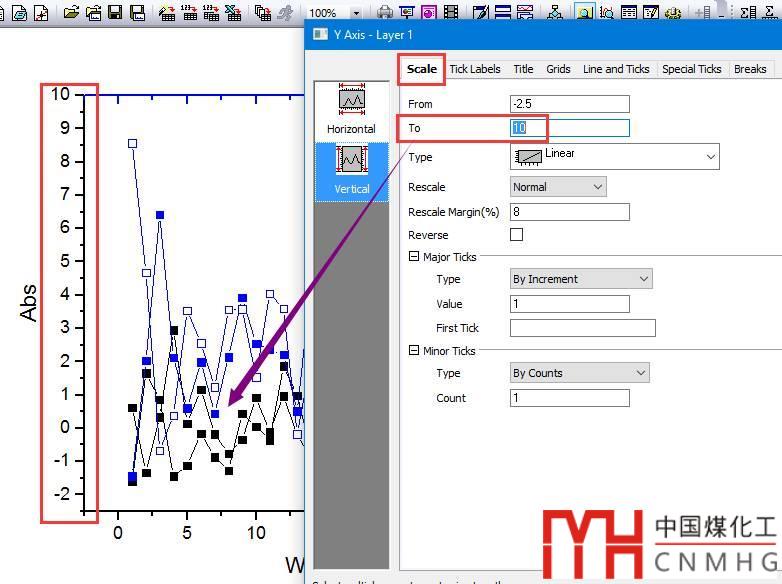The height and width of the screenshot is (584, 782).
Task: Click the Import single ASCII icon
Action: [189, 12]
